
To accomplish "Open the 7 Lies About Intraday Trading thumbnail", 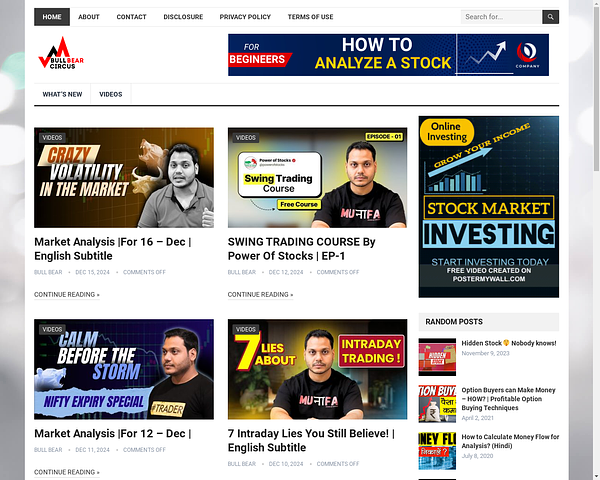I will pos(317,369).
